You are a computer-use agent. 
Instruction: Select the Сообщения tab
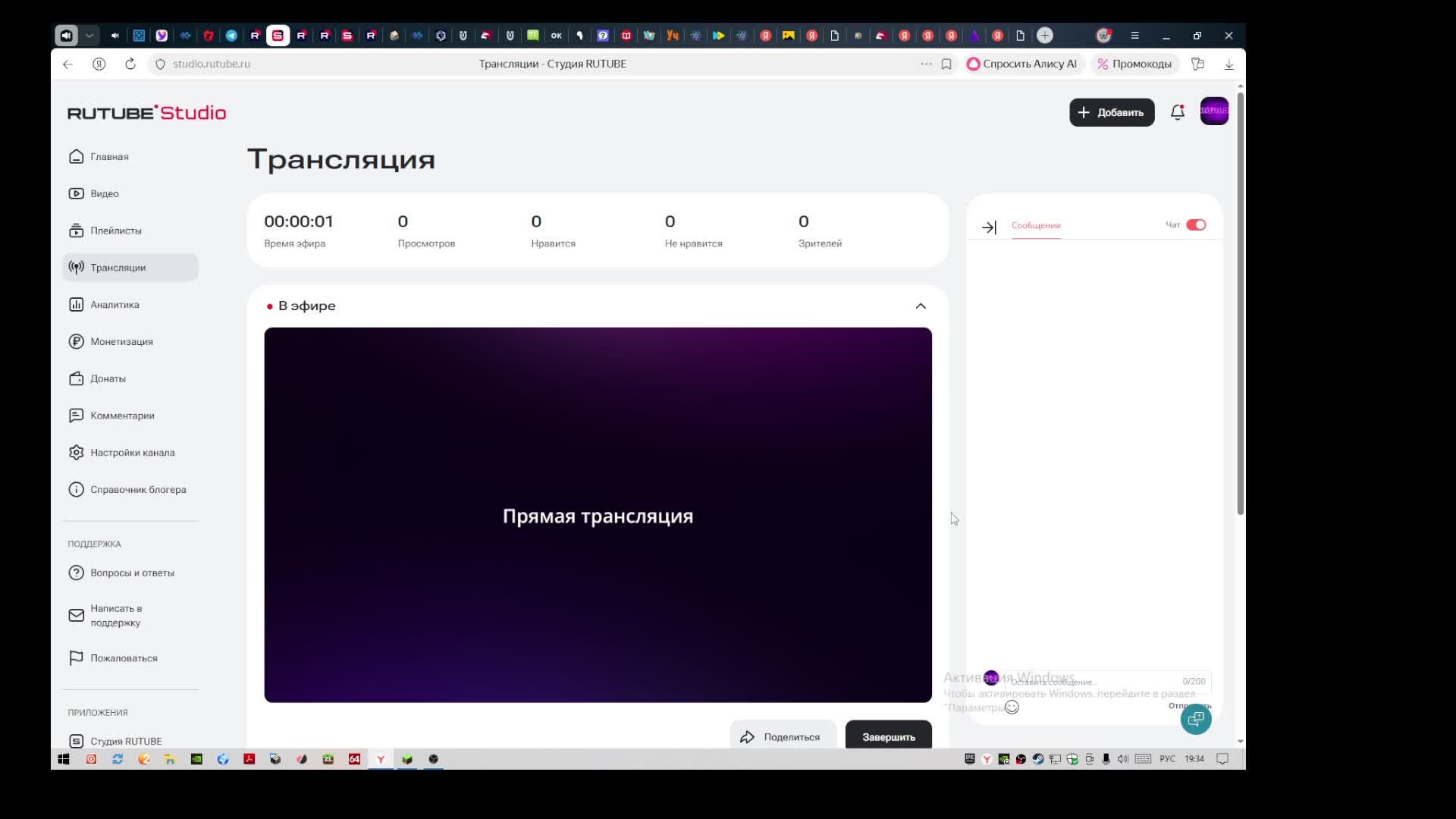[1036, 225]
